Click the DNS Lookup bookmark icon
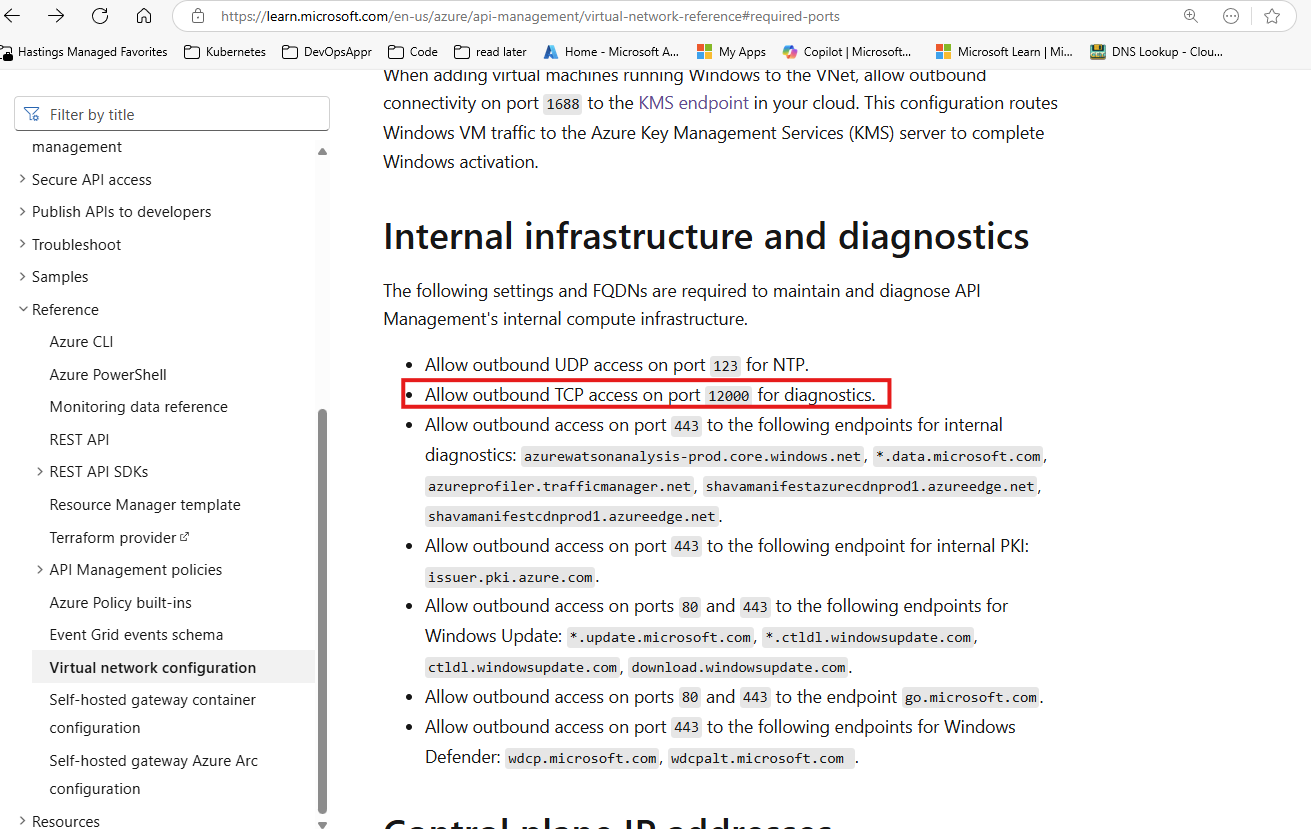 [x=1097, y=51]
